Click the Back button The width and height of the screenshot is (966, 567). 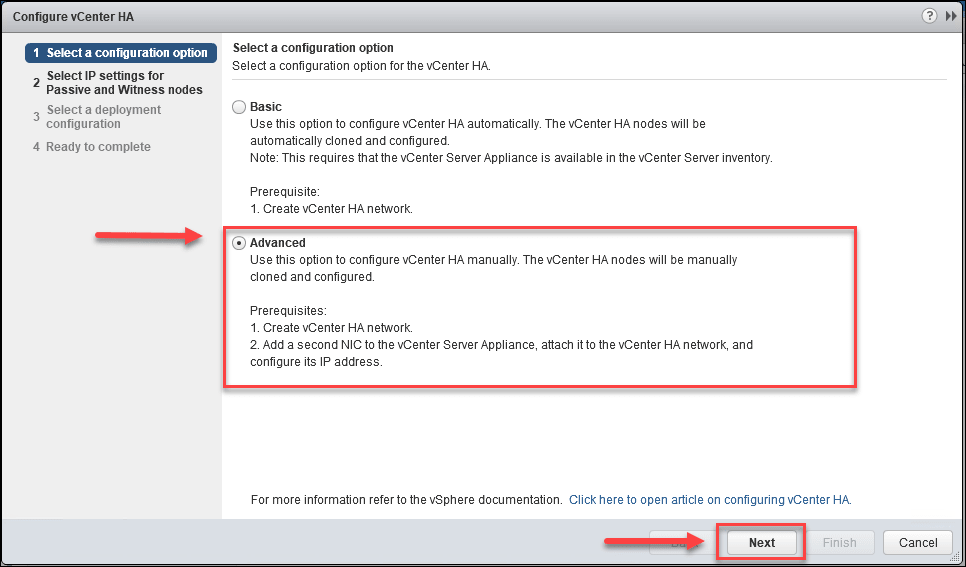point(684,542)
